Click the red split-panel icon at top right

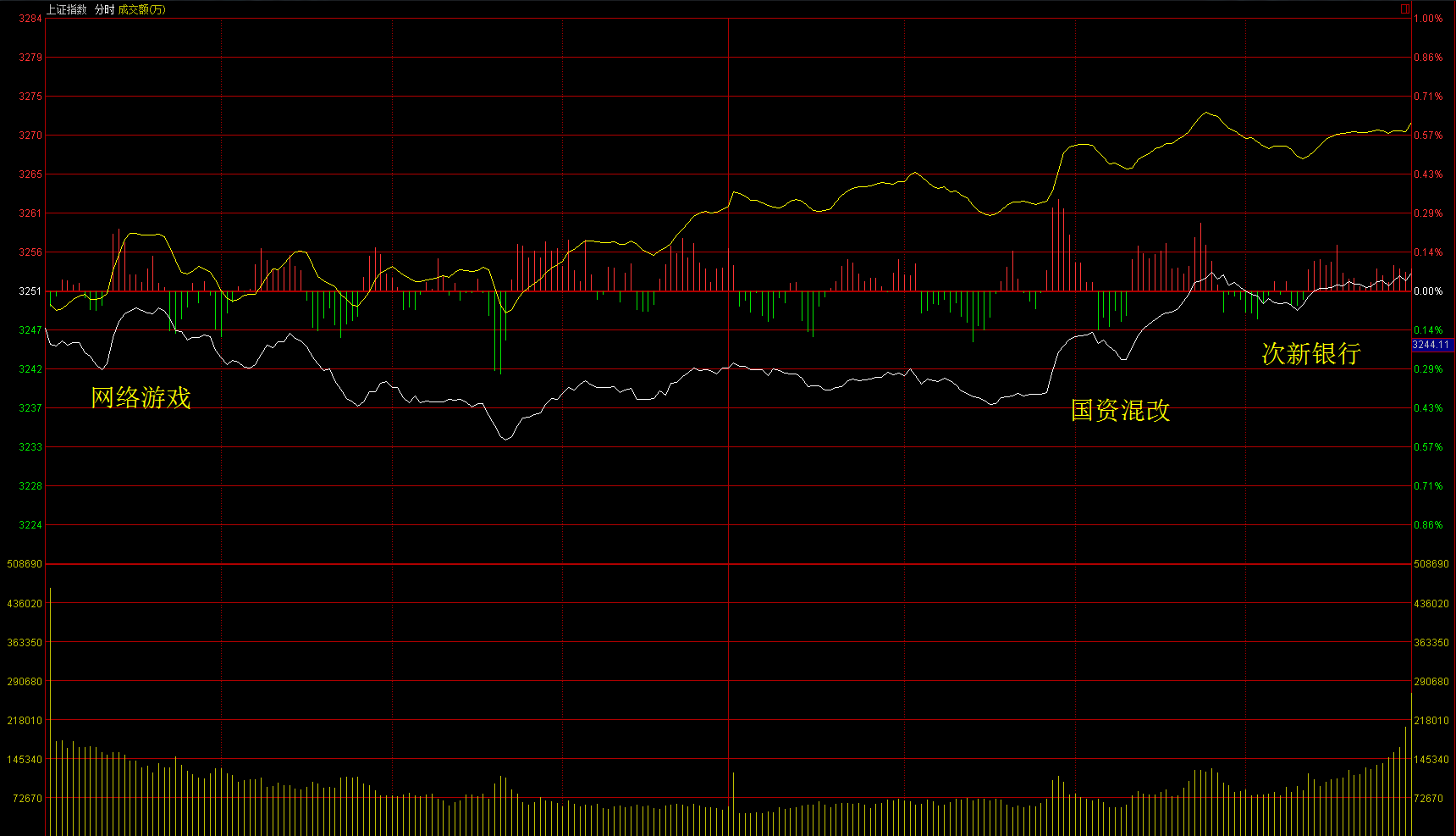pos(1405,9)
